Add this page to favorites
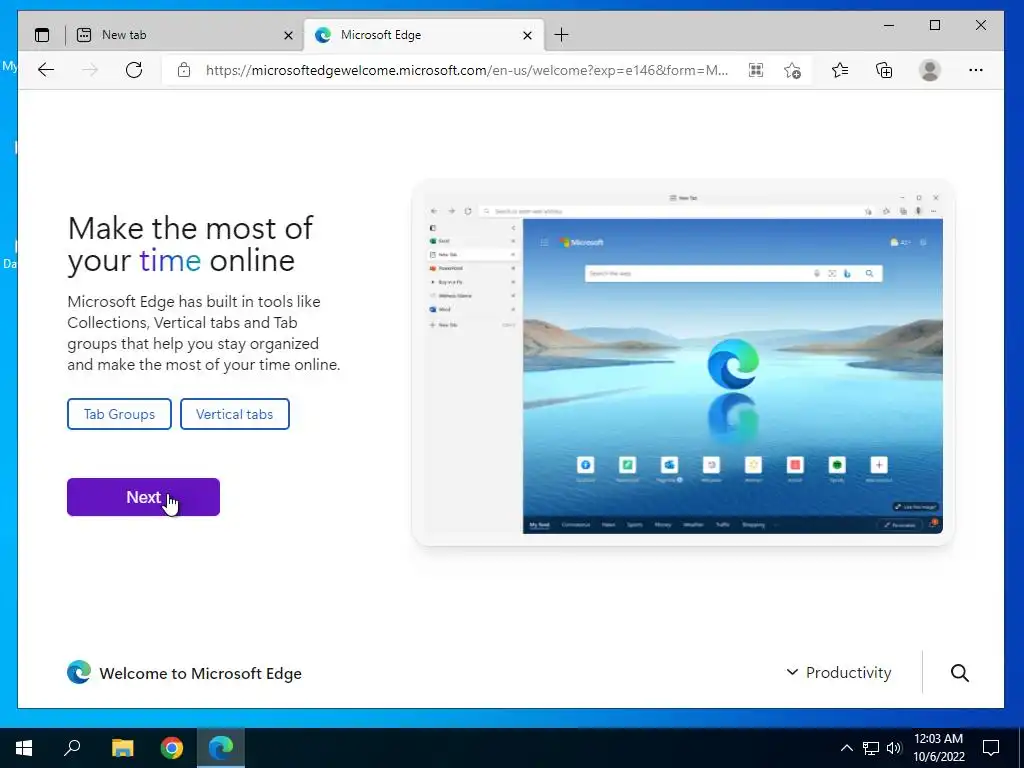Image resolution: width=1024 pixels, height=768 pixels. (792, 70)
